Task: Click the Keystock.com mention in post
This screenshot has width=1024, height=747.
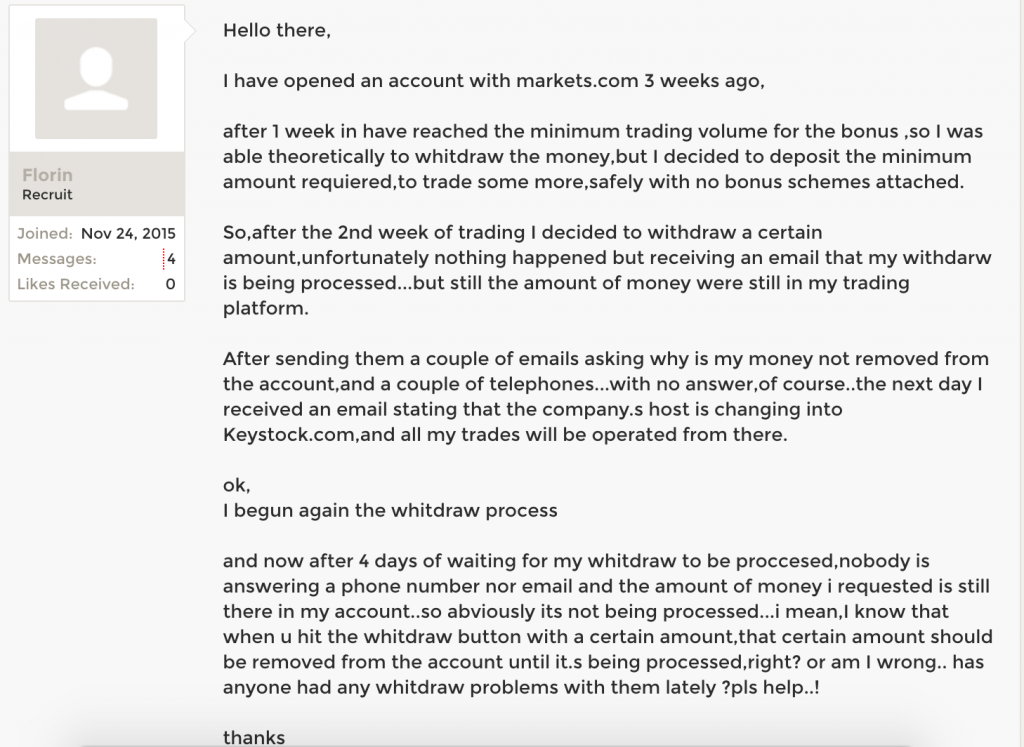Action: pyautogui.click(x=290, y=434)
